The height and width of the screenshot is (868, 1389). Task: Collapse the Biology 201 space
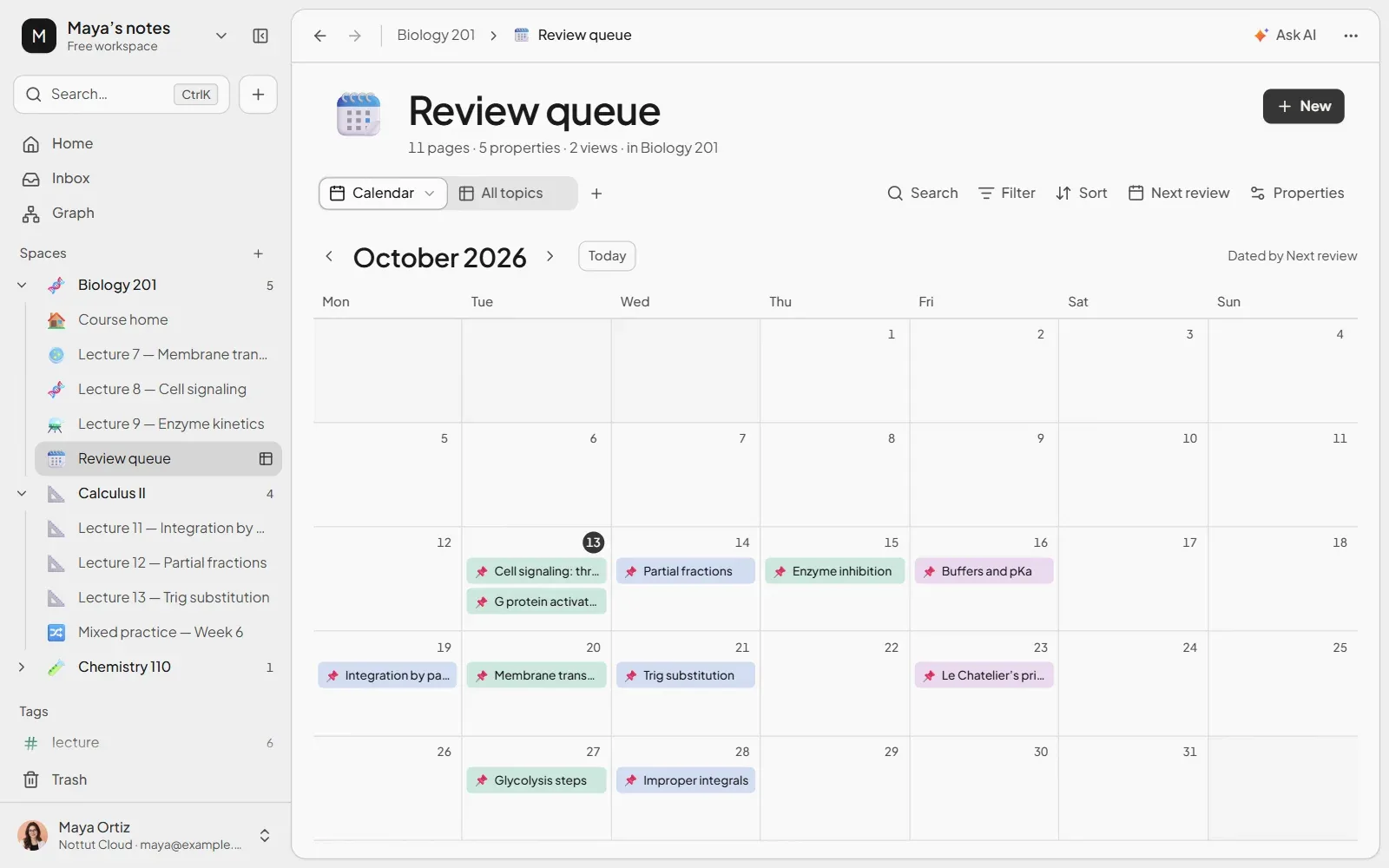pos(22,285)
